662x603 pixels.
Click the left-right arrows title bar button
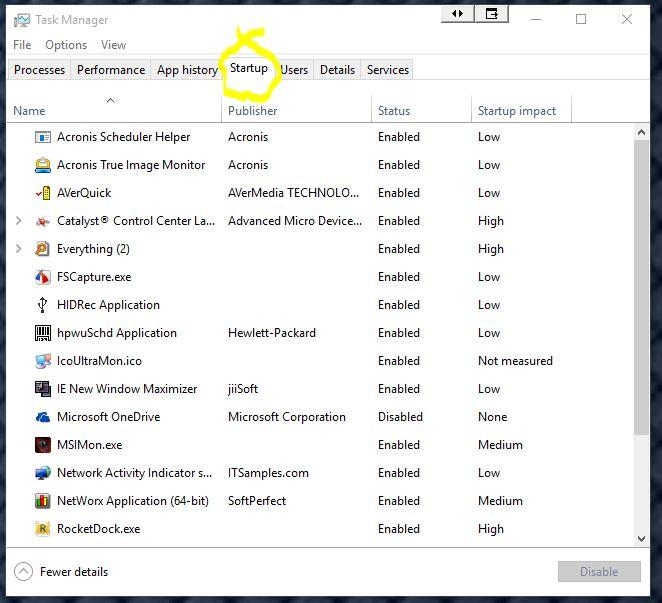point(457,14)
